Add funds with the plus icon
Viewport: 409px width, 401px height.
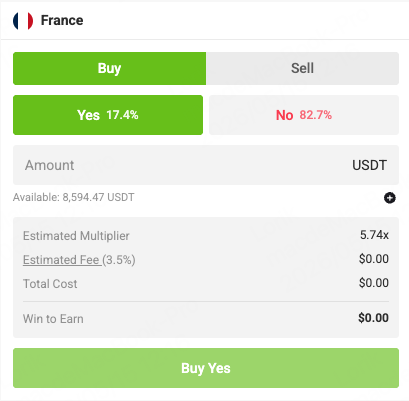coord(389,198)
